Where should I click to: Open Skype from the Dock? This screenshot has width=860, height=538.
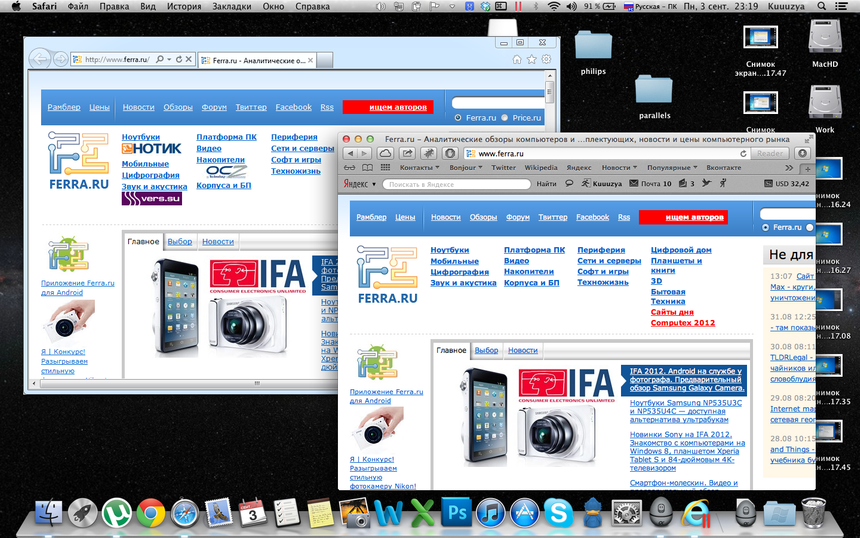[x=558, y=513]
